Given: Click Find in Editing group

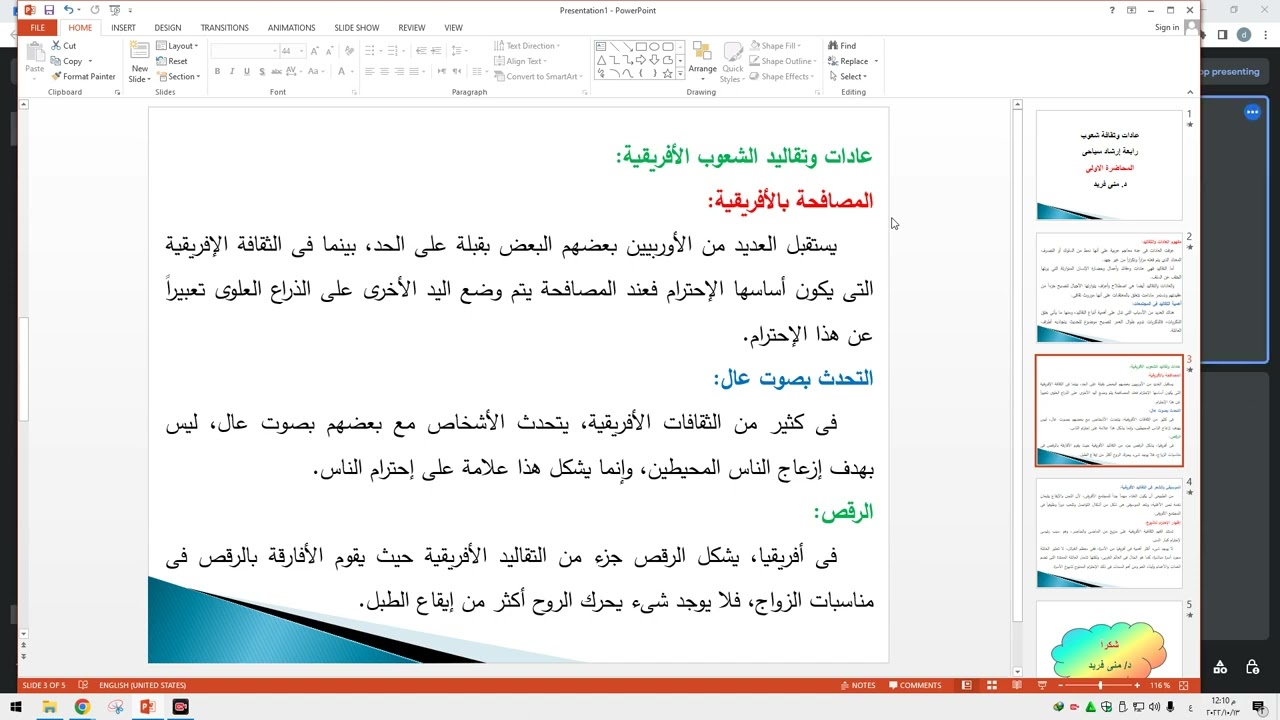Looking at the screenshot, I should tap(842, 46).
